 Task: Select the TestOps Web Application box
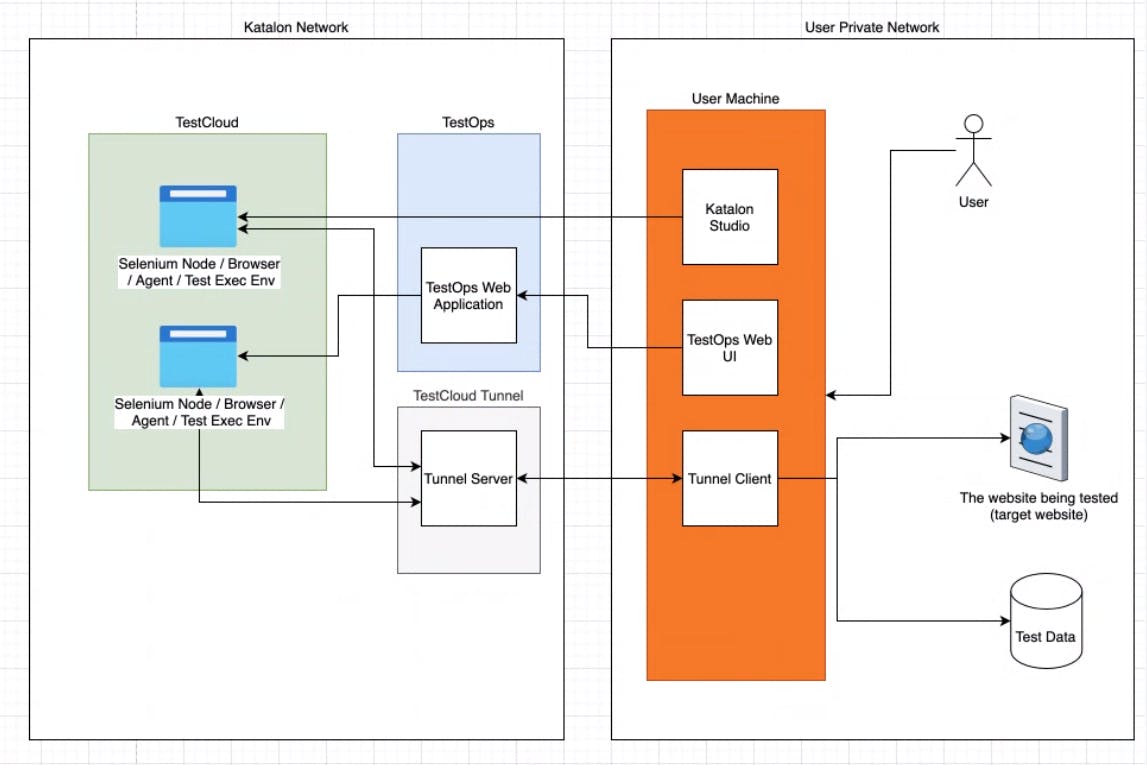coord(468,295)
